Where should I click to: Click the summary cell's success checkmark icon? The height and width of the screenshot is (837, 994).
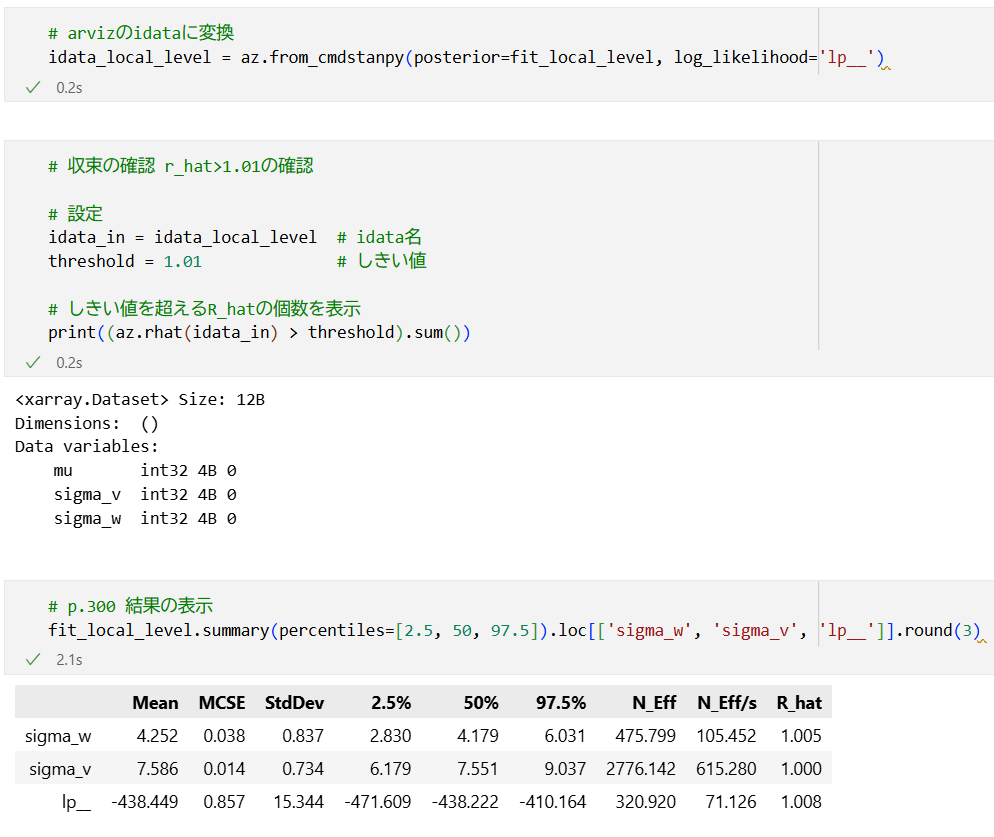click(x=32, y=659)
